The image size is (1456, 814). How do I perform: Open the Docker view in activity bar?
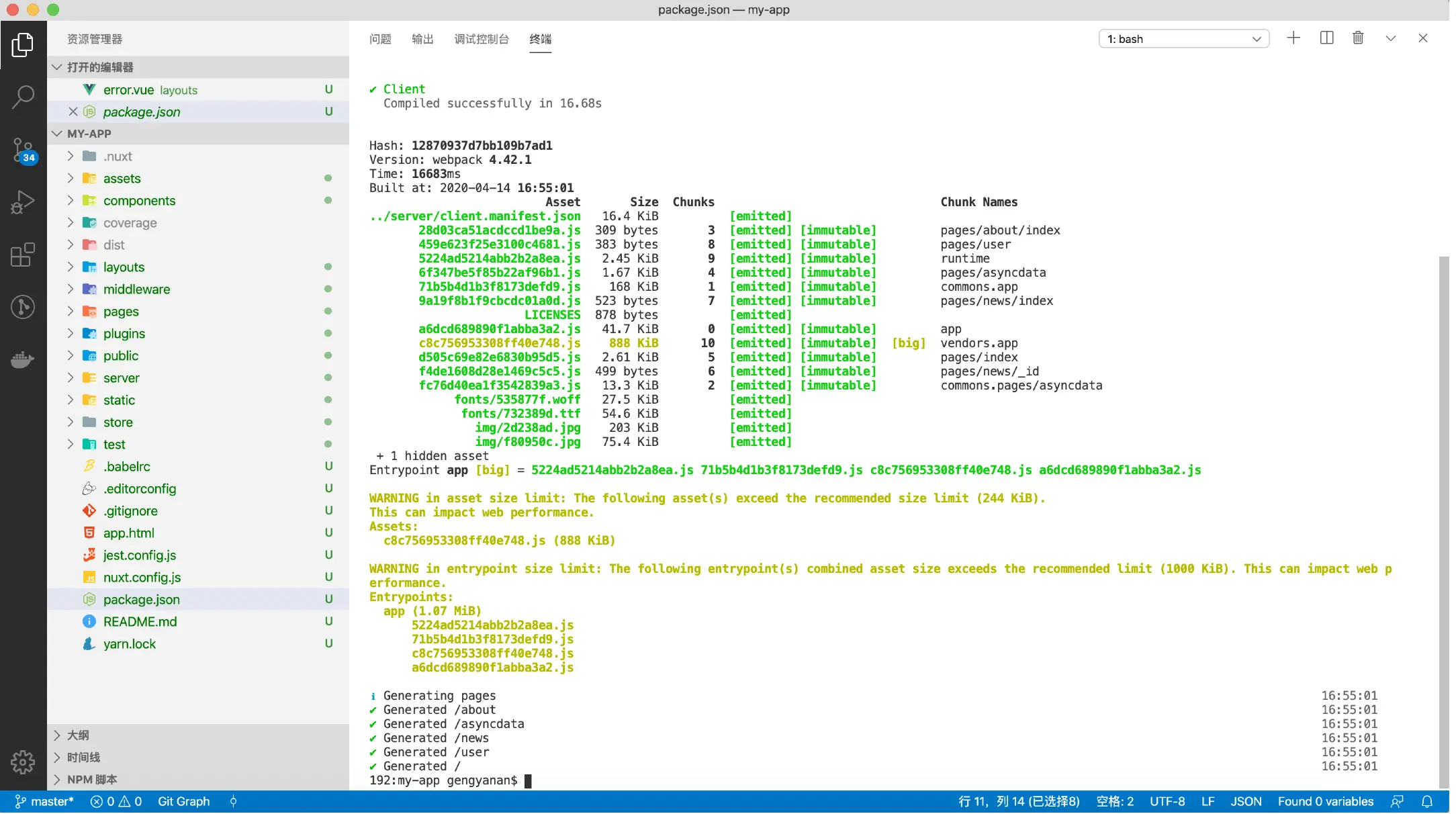pos(23,360)
